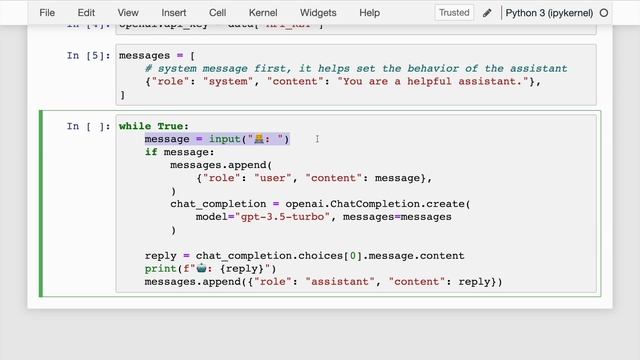This screenshot has height=360, width=640.
Task: Click the reply = chat_completion.choices line
Action: coord(304,256)
